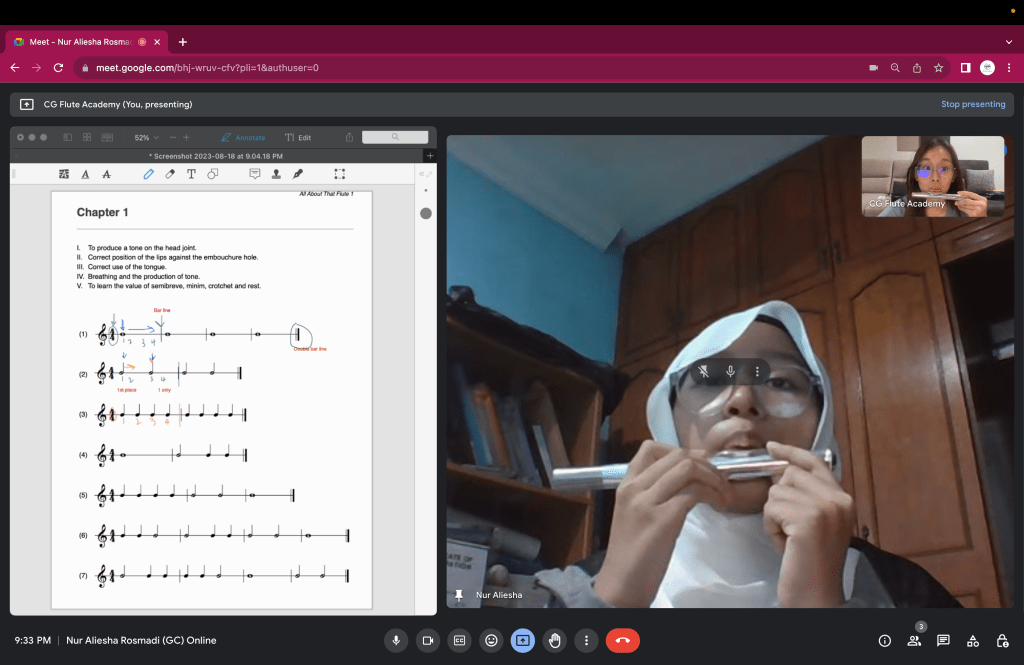Viewport: 1024px width, 665px height.
Task: Click Stop presenting link
Action: tap(972, 104)
